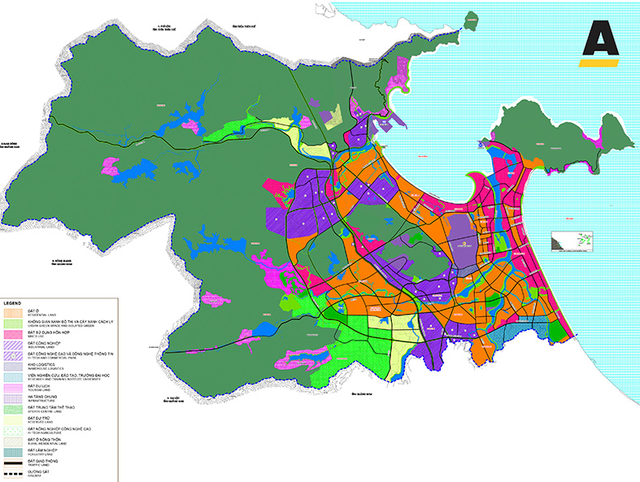Click the Rural Residential Land swatch
The image size is (640, 482).
point(14,441)
